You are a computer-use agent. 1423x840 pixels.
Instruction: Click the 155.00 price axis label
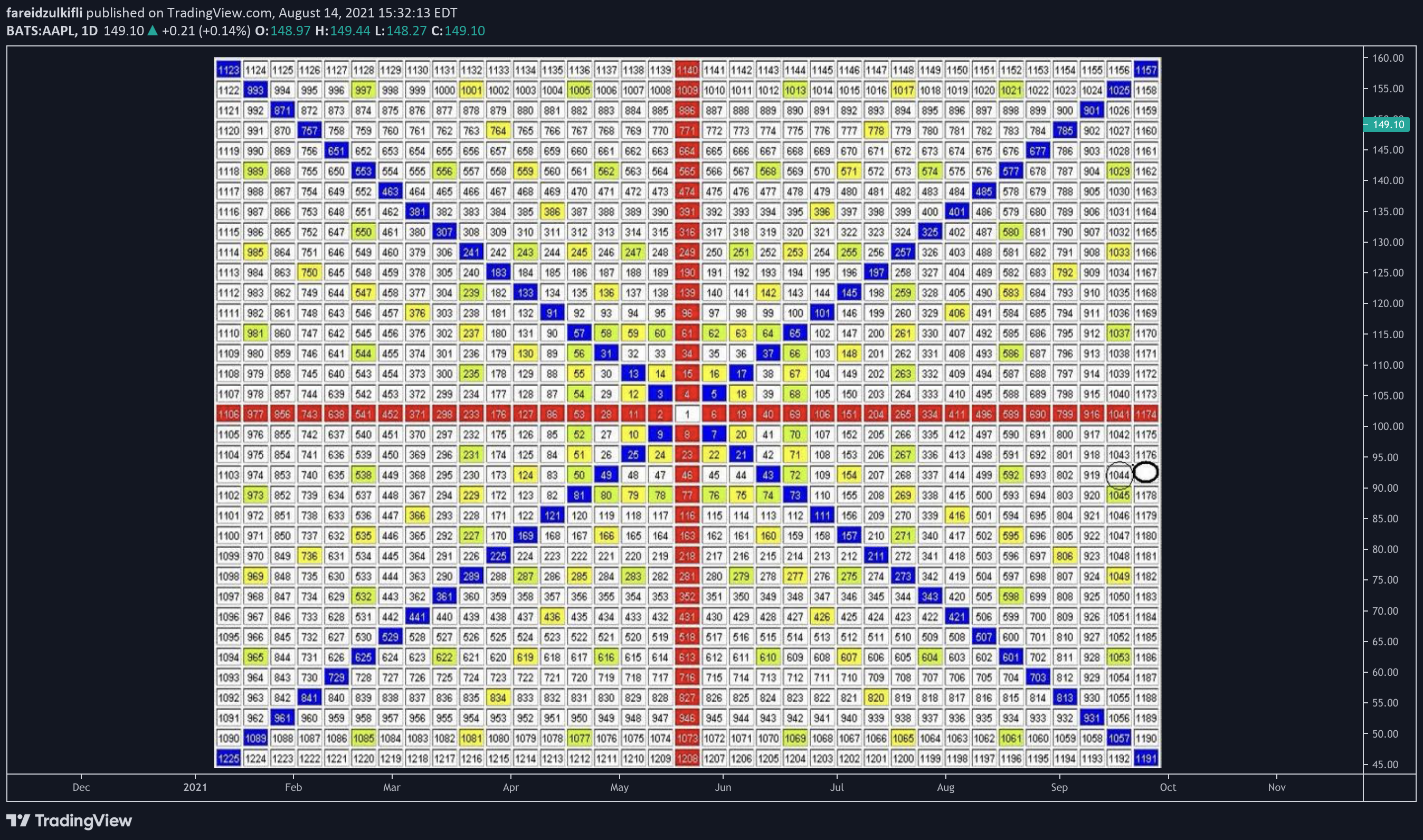(1388, 88)
